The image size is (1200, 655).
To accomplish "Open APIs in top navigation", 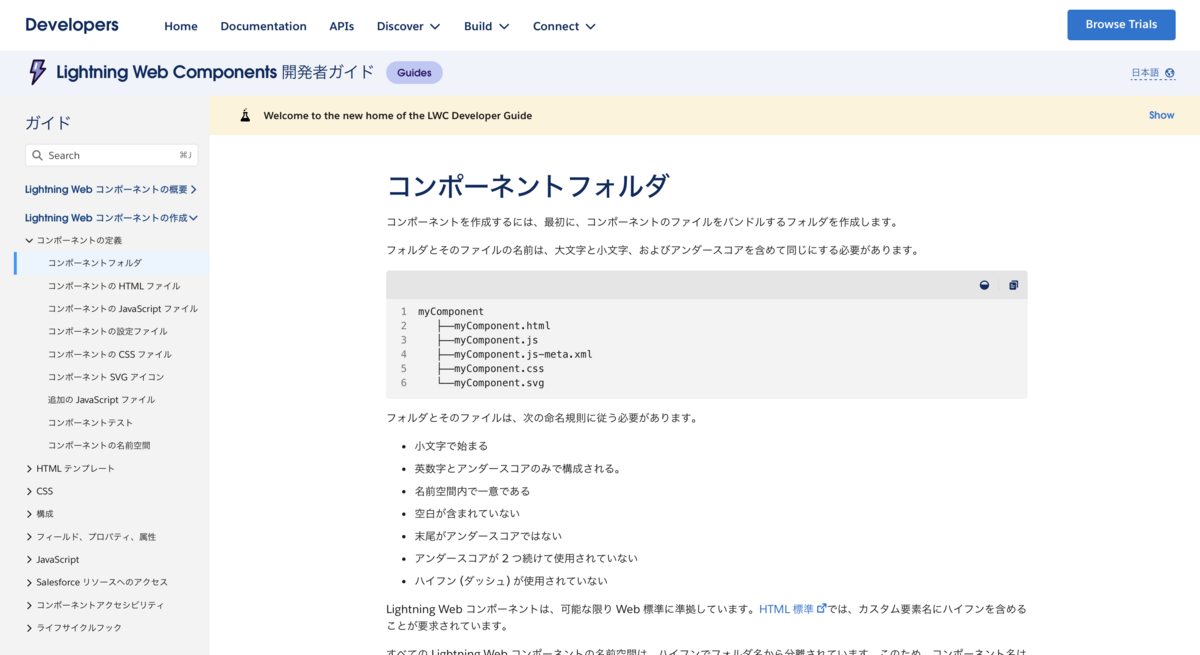I will (x=341, y=26).
